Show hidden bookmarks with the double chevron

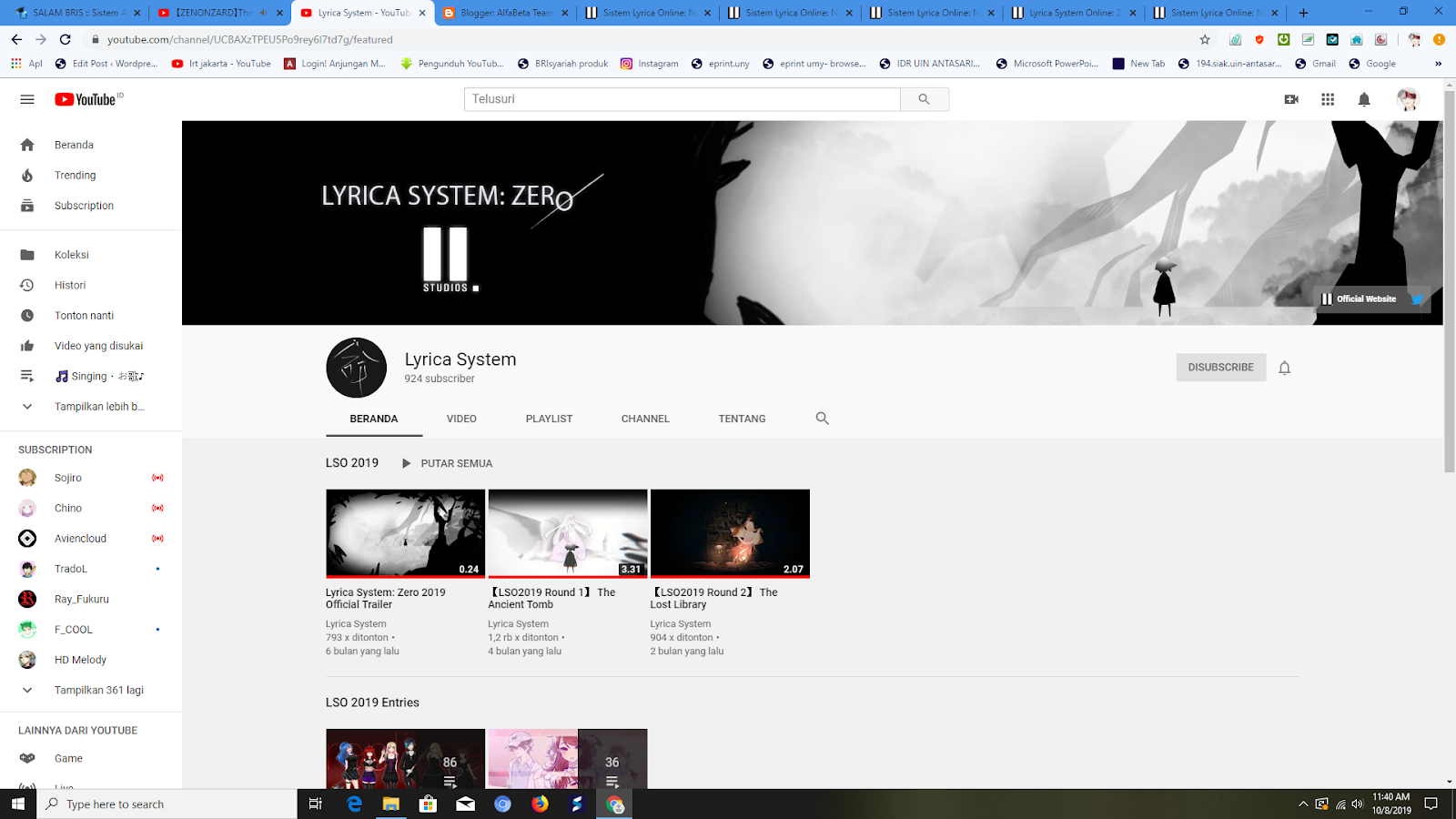click(1438, 64)
